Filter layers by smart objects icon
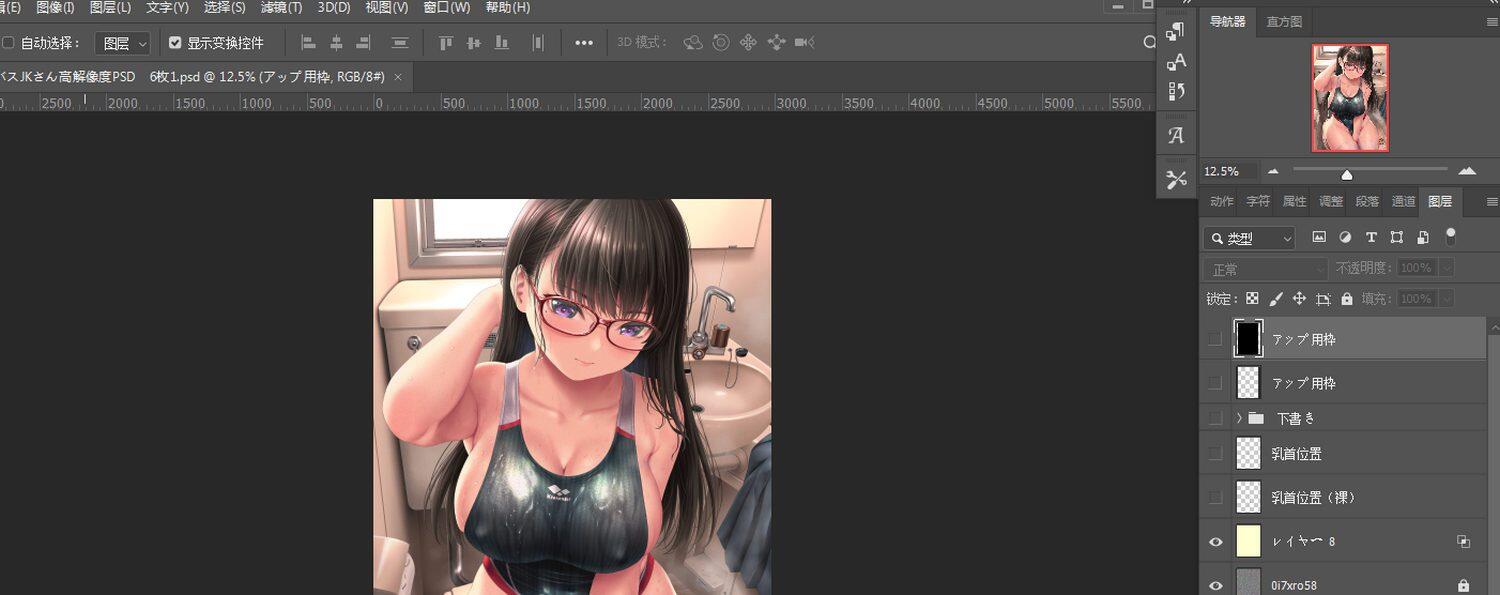This screenshot has width=1500, height=595. pyautogui.click(x=1423, y=238)
